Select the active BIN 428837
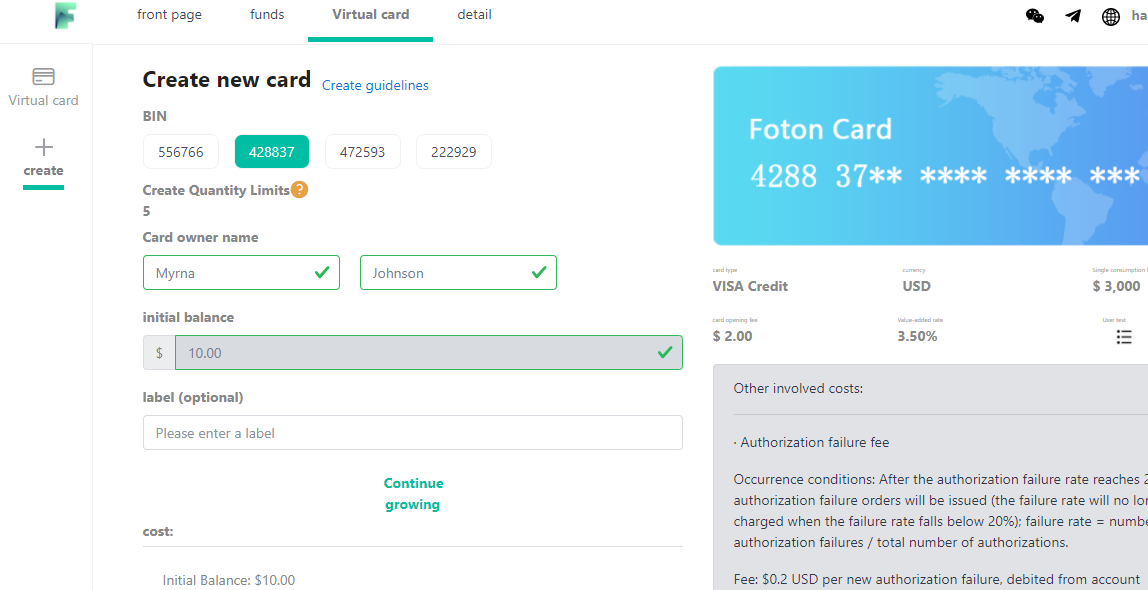Image resolution: width=1148 pixels, height=590 pixels. (x=272, y=152)
